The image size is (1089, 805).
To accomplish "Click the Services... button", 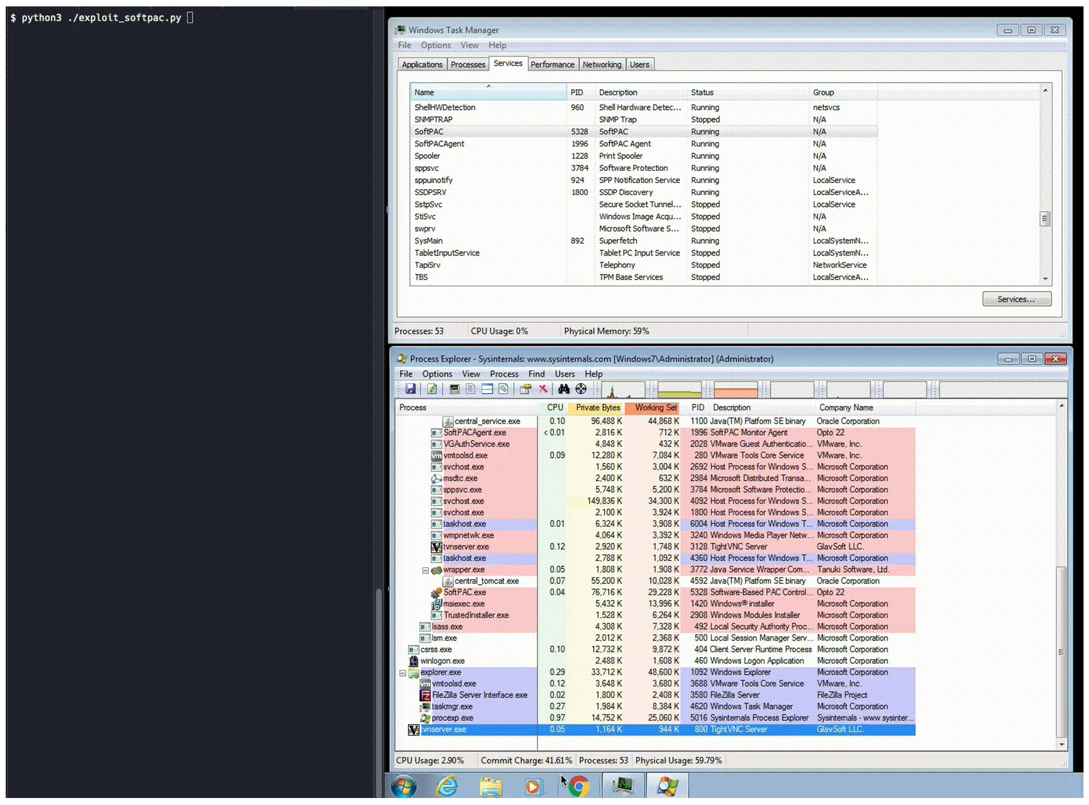I will (x=1016, y=299).
